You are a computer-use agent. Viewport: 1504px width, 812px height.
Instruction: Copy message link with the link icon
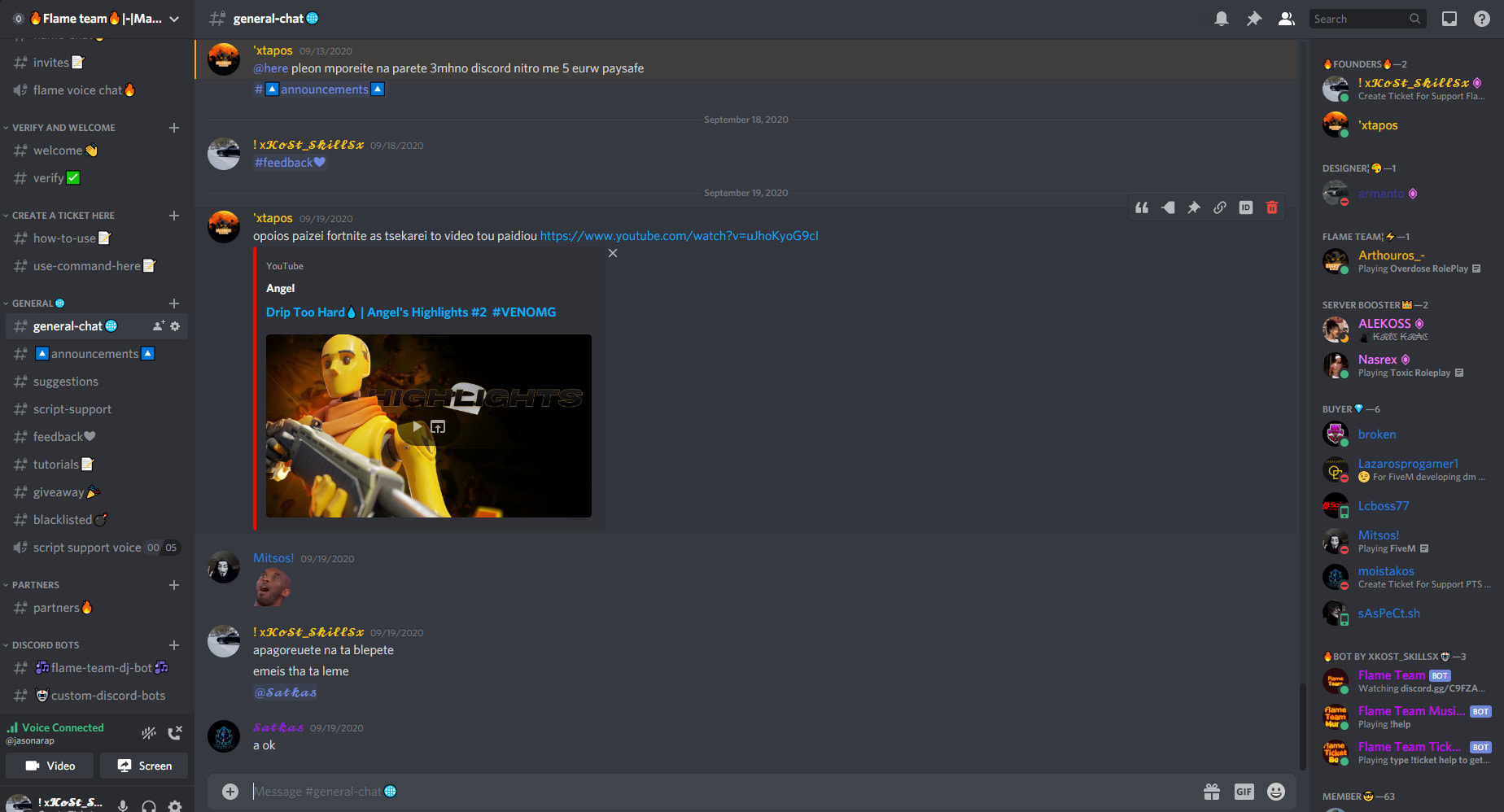click(1219, 207)
